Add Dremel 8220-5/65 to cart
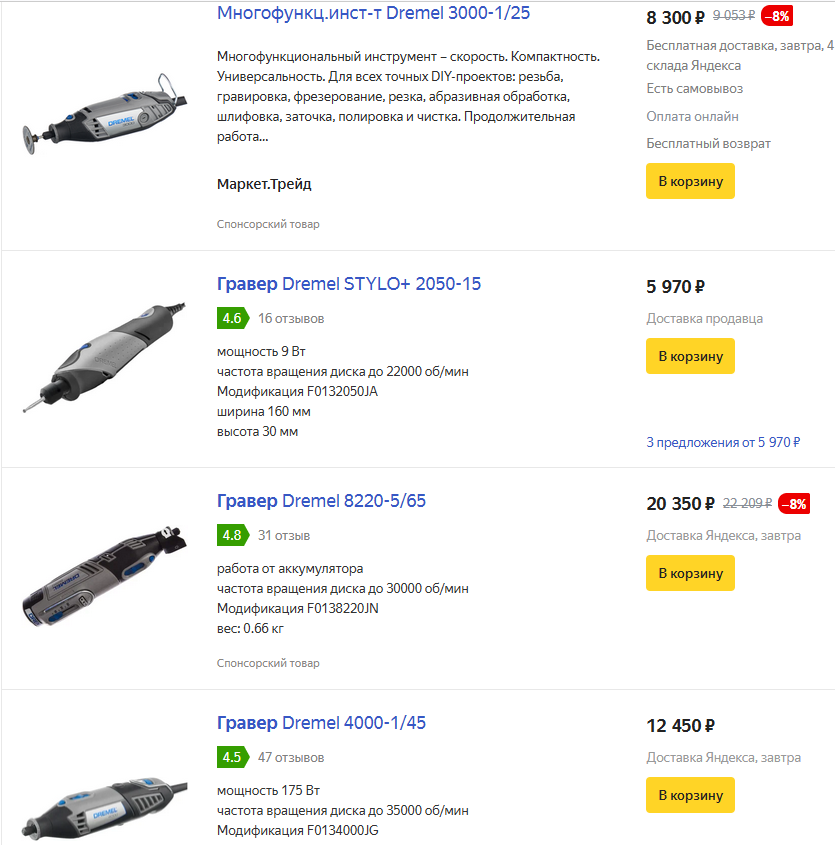Image resolution: width=835 pixels, height=845 pixels. pos(690,573)
